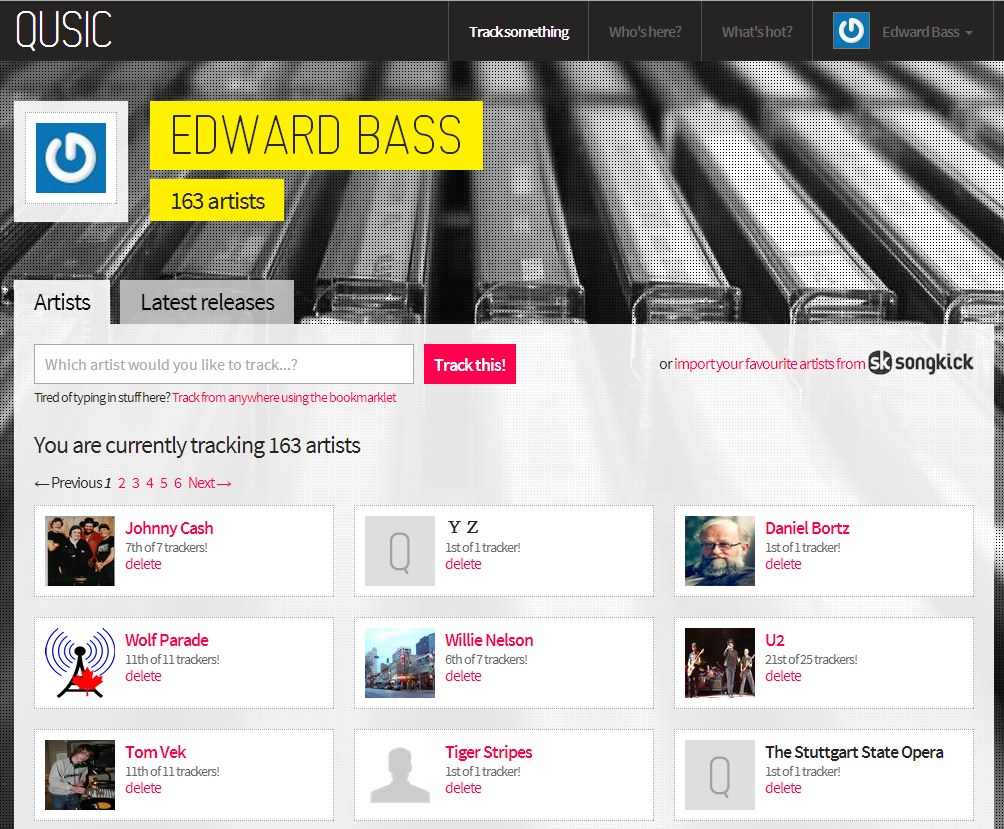Switch to the Latest releases tab
The height and width of the screenshot is (829, 1004).
click(207, 302)
